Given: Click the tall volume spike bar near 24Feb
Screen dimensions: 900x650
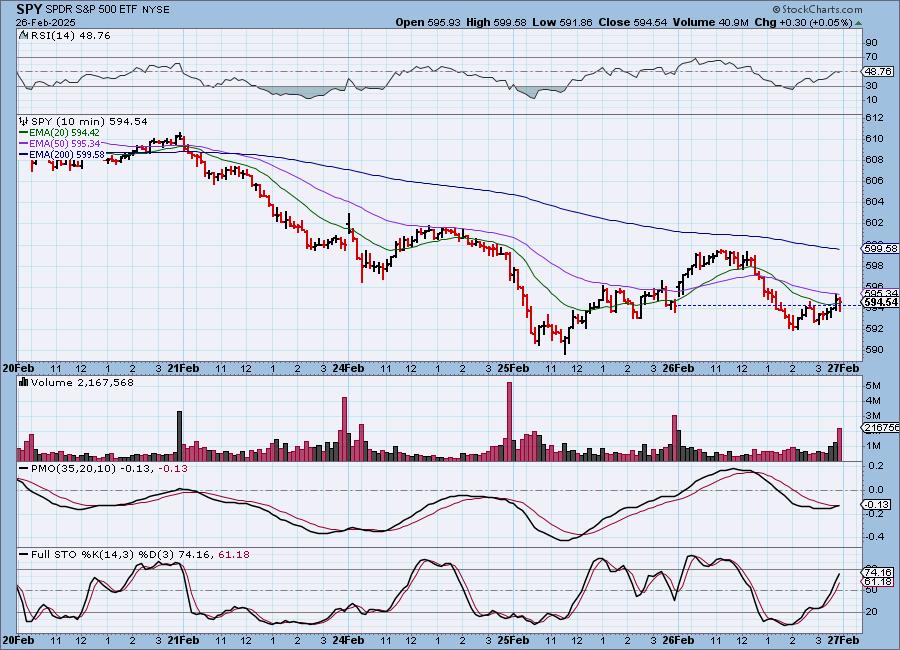Looking at the screenshot, I should coord(345,429).
